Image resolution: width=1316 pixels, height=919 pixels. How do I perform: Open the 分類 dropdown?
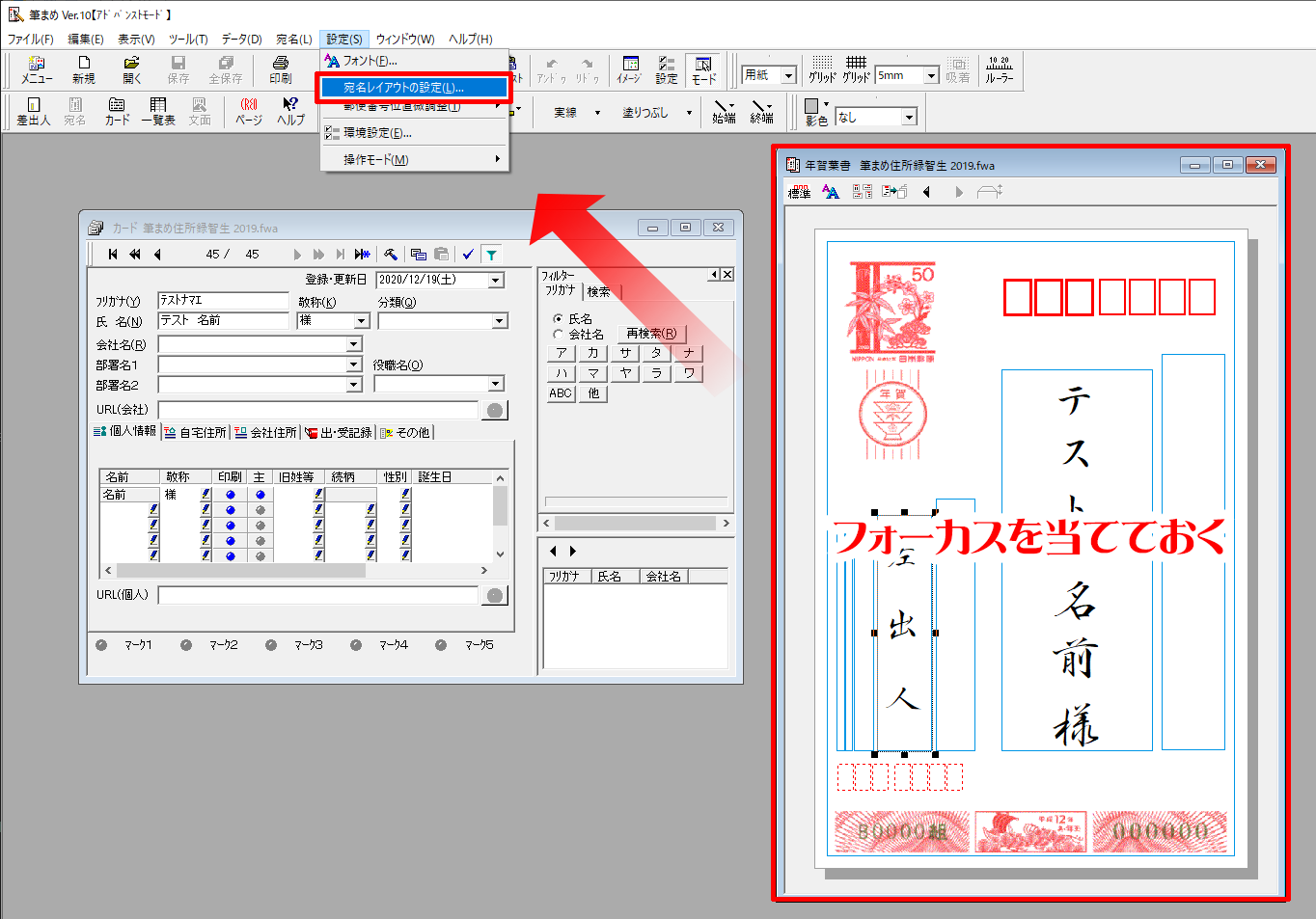[x=499, y=320]
